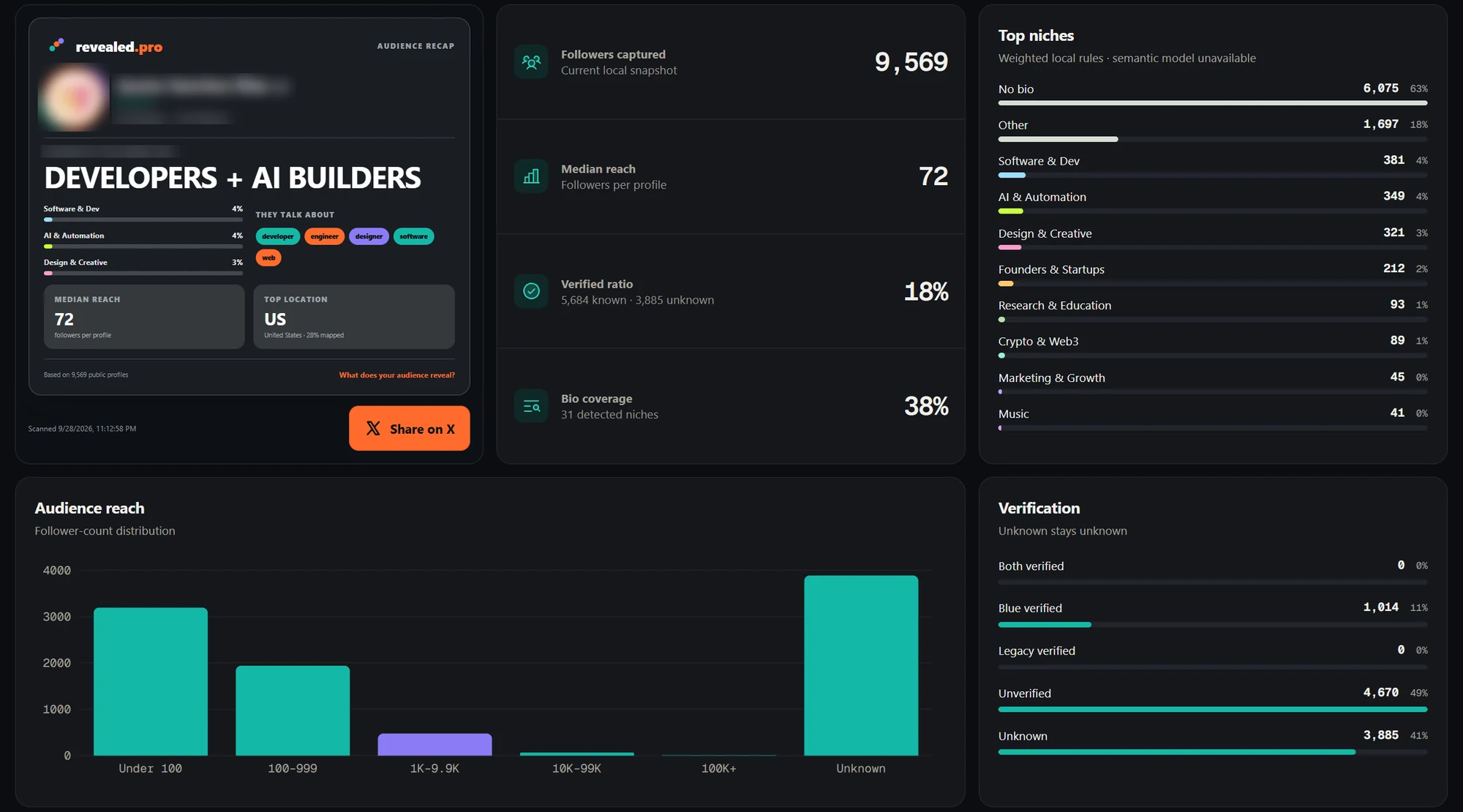The image size is (1463, 812).
Task: Click the 'Other' niche progress bar
Action: 1213,139
